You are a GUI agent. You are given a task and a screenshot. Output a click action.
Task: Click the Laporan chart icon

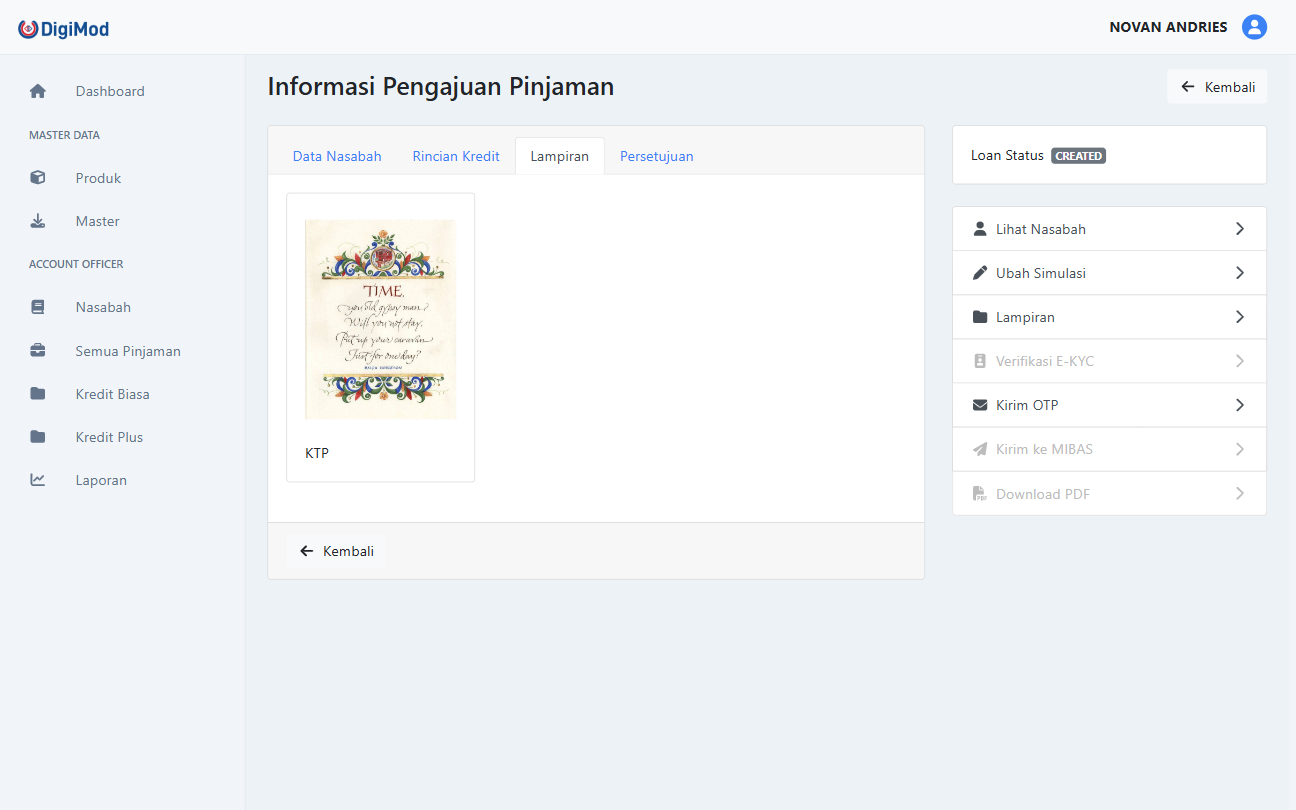click(38, 480)
